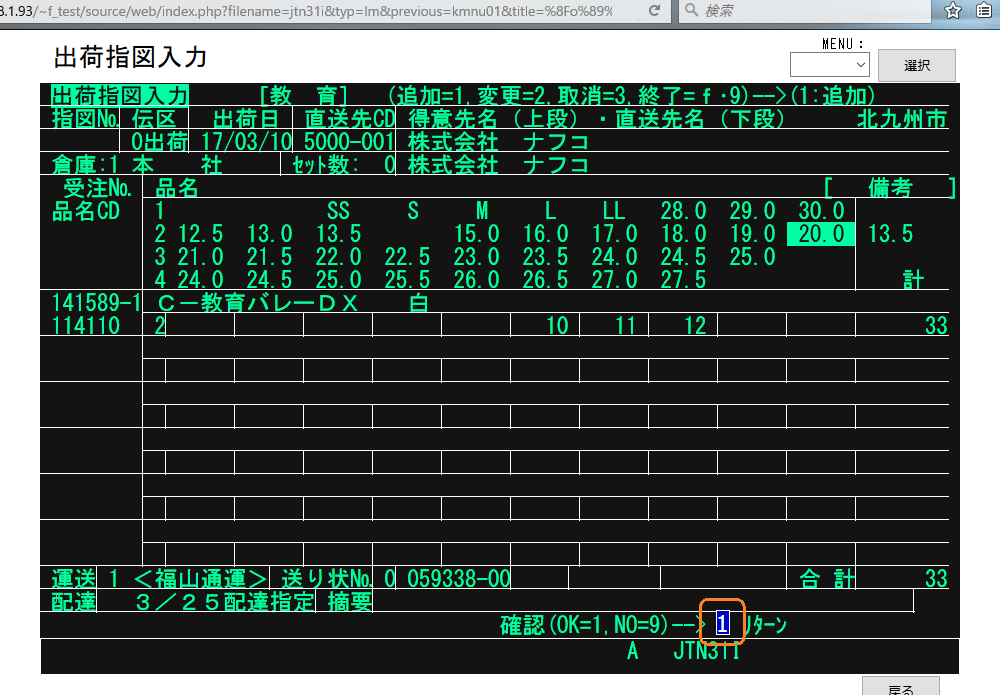
Task: Click the confirmation input showing 1
Action: [x=723, y=625]
